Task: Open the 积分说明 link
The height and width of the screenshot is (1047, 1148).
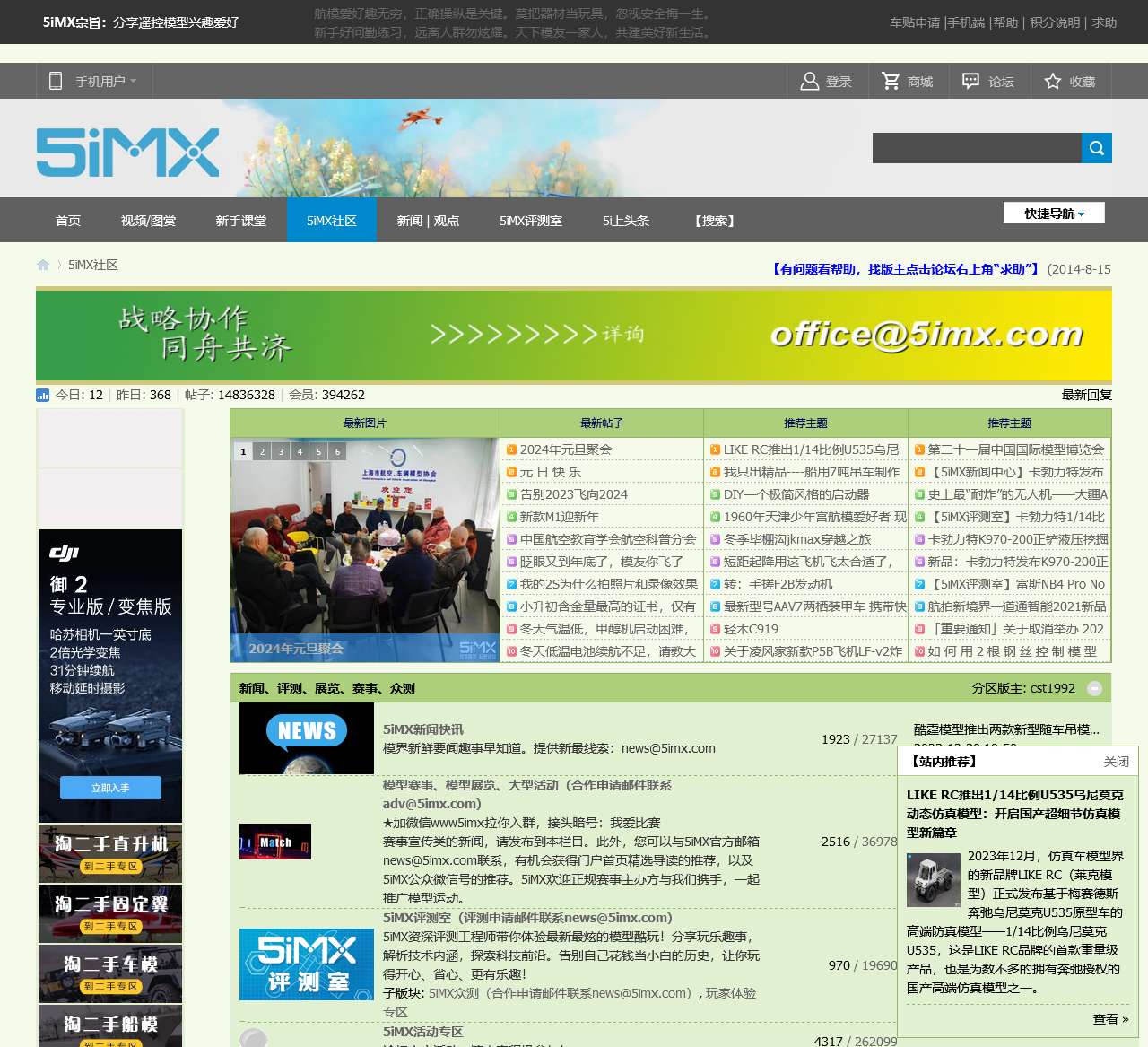Action: (1055, 22)
